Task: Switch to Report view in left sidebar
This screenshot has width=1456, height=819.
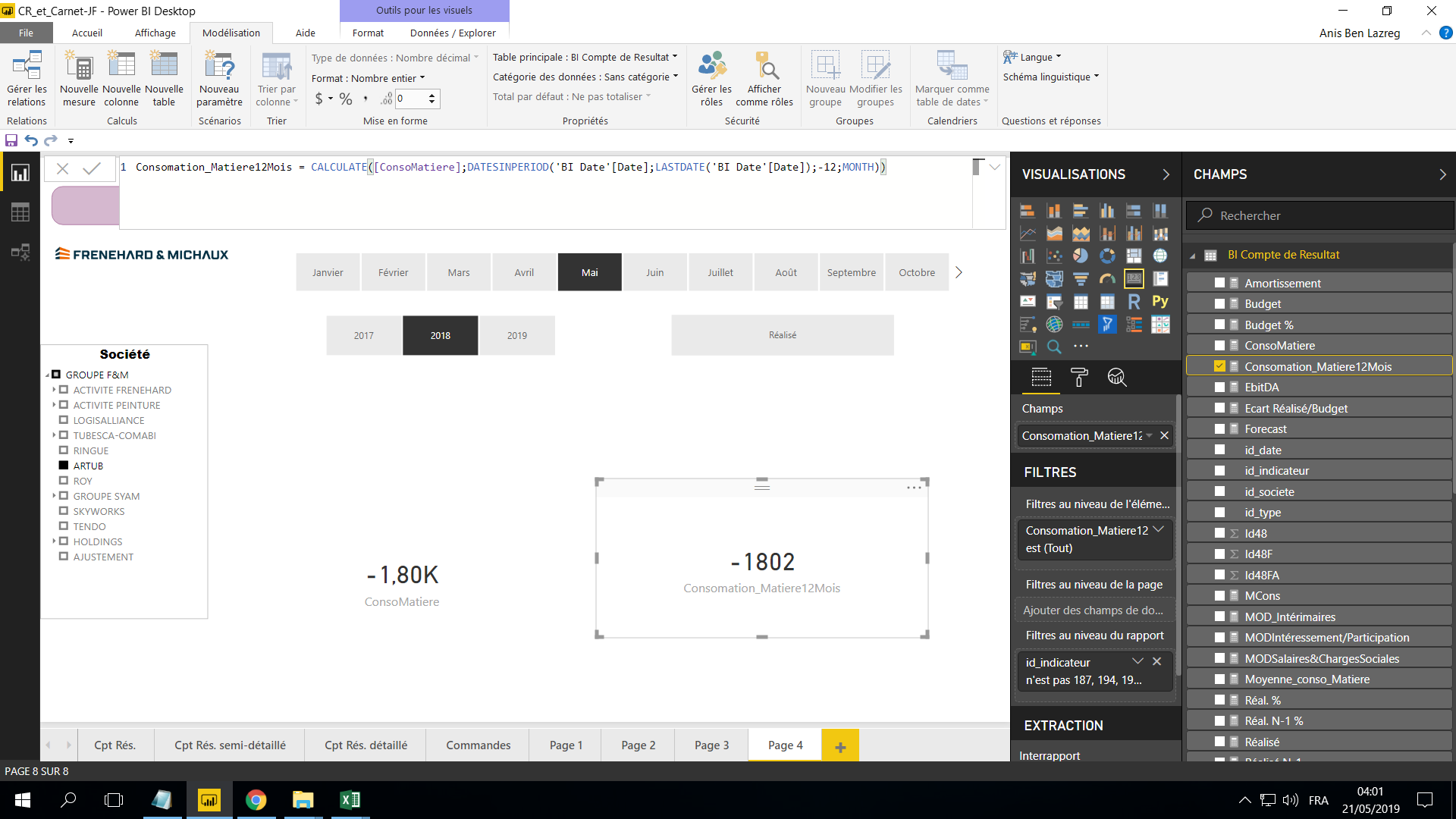Action: 20,173
